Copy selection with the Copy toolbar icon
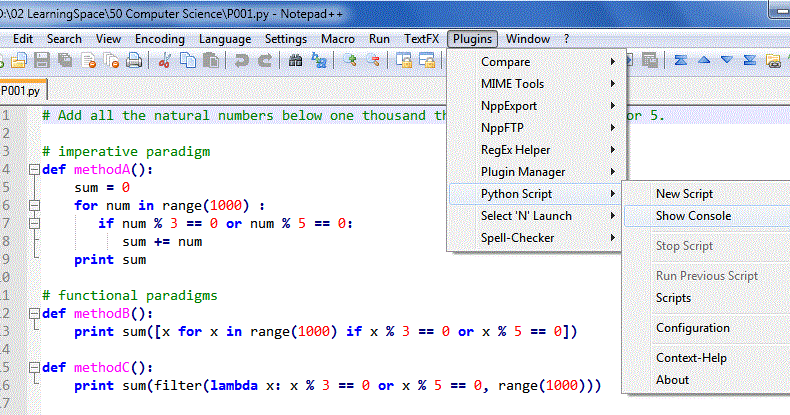790x415 pixels. click(x=188, y=61)
